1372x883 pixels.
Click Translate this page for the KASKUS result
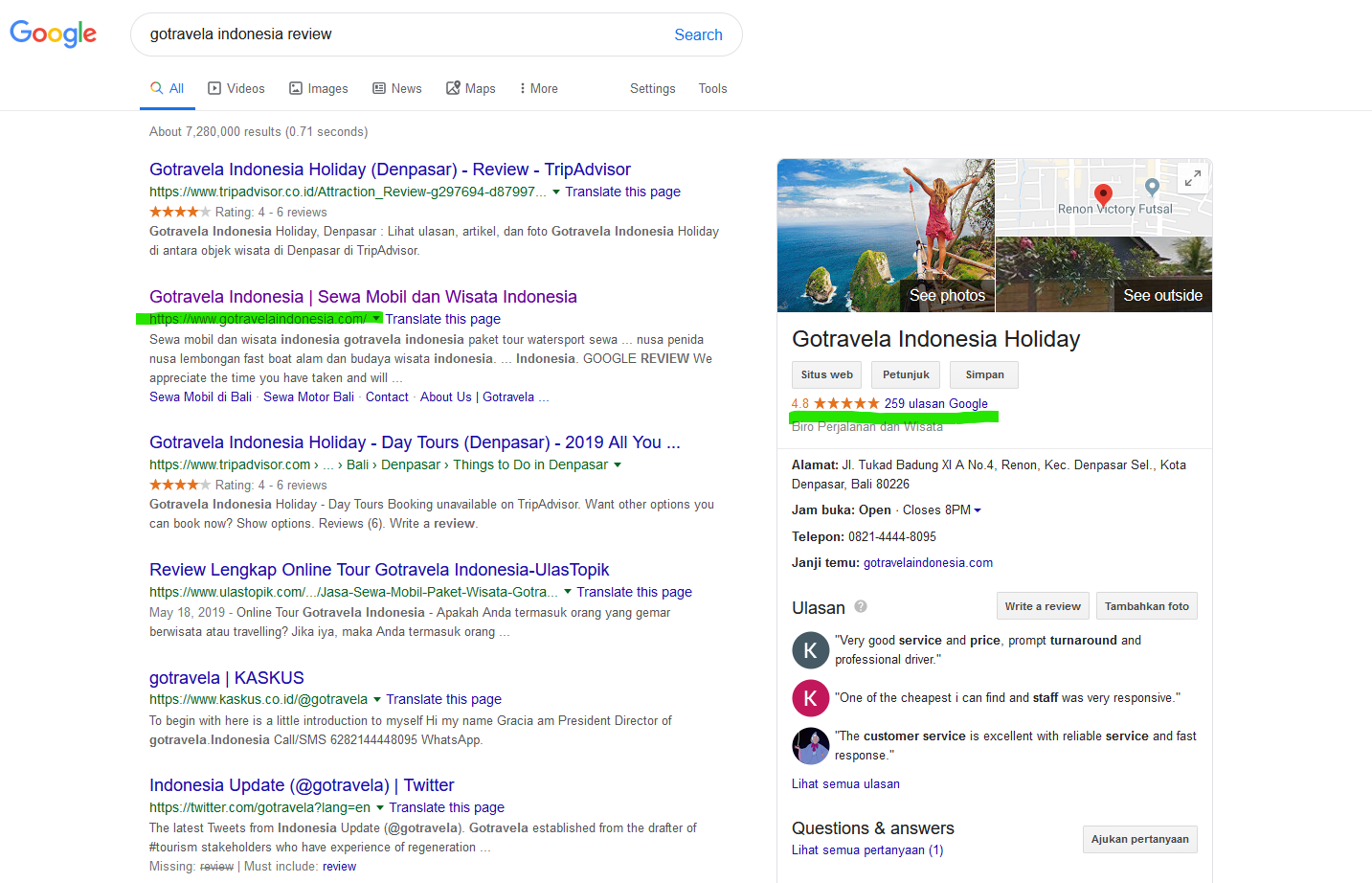tap(443, 699)
